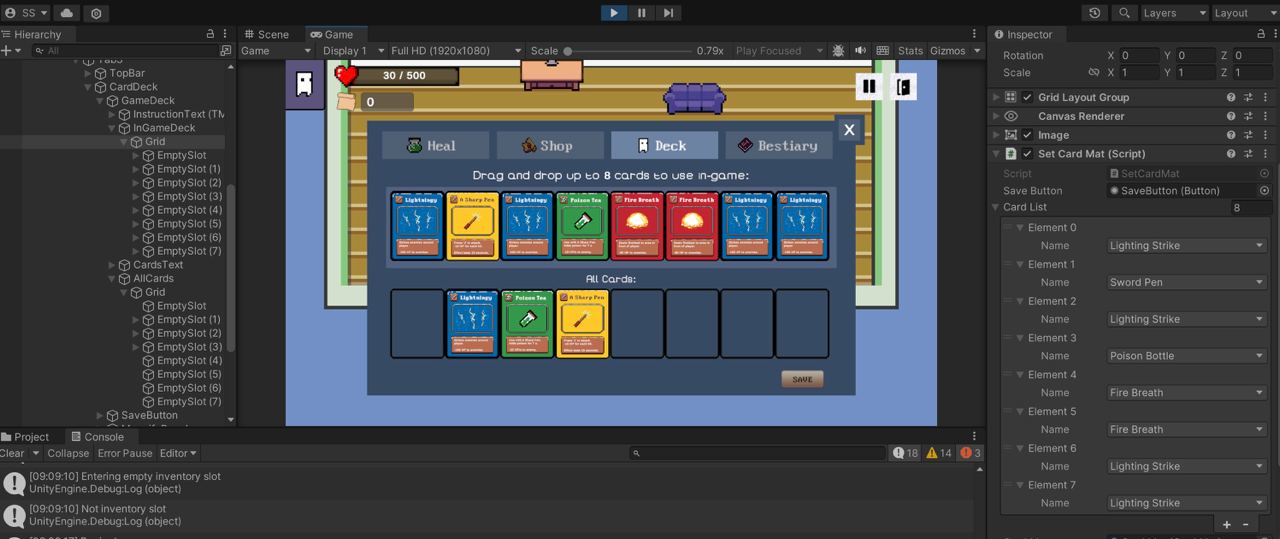Toggle Console info messages count 18
The height and width of the screenshot is (539, 1280).
pyautogui.click(x=905, y=453)
